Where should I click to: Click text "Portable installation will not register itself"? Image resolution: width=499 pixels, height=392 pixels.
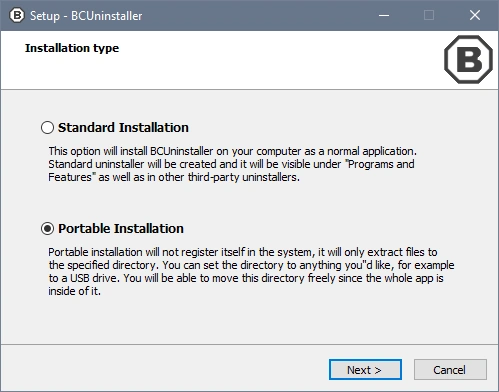tap(147, 252)
